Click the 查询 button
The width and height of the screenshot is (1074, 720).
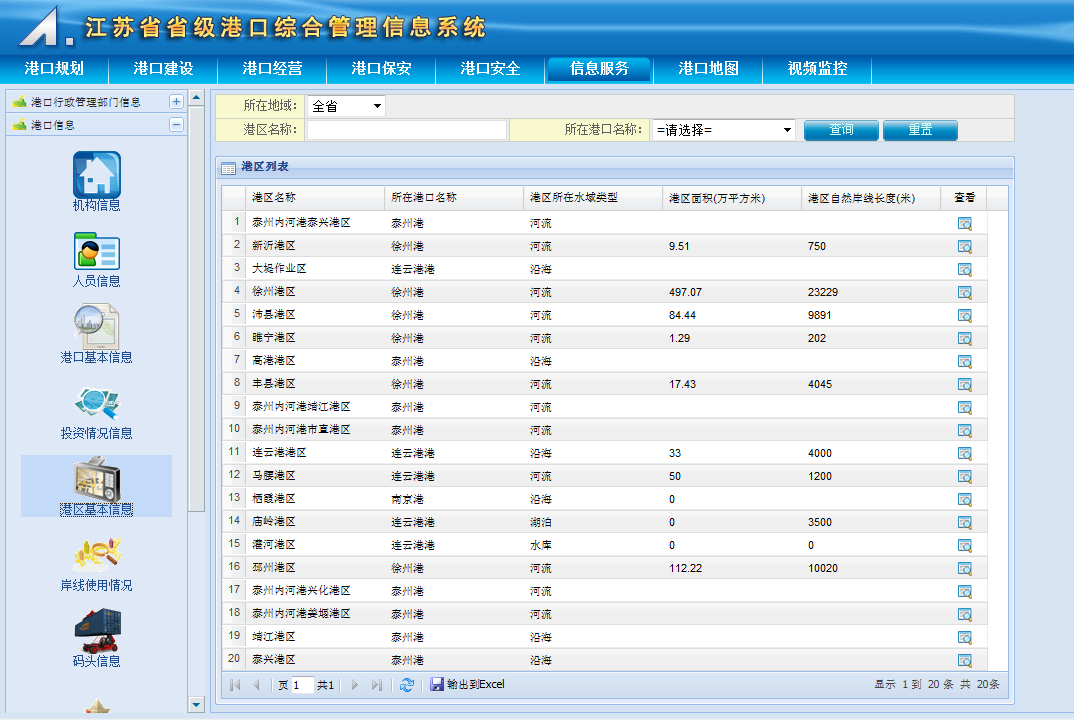coord(841,130)
